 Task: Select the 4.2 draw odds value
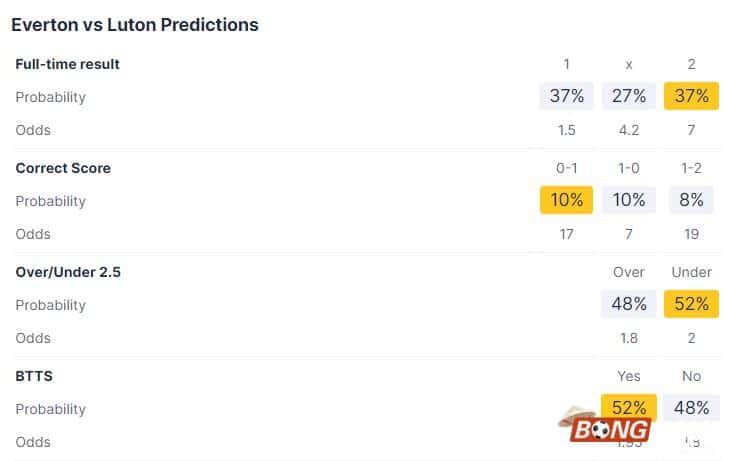click(x=628, y=130)
